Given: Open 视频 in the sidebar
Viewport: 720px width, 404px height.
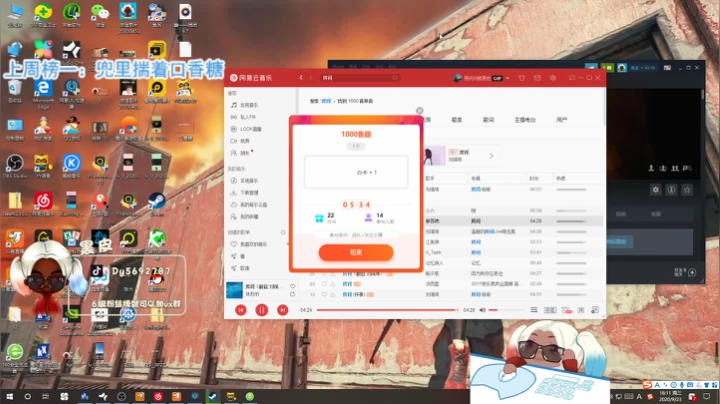Looking at the screenshot, I should [245, 141].
